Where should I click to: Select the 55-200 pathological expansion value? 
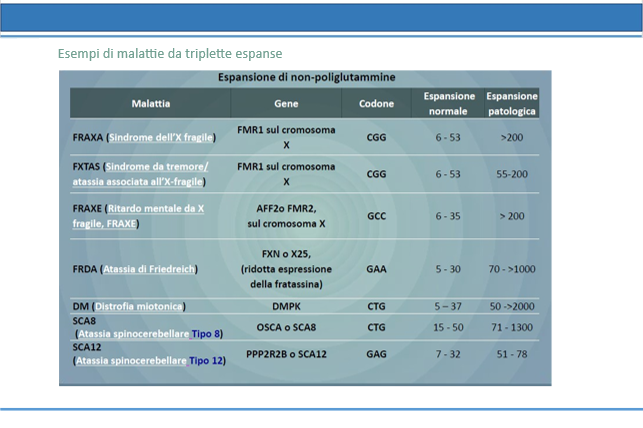[x=512, y=174]
